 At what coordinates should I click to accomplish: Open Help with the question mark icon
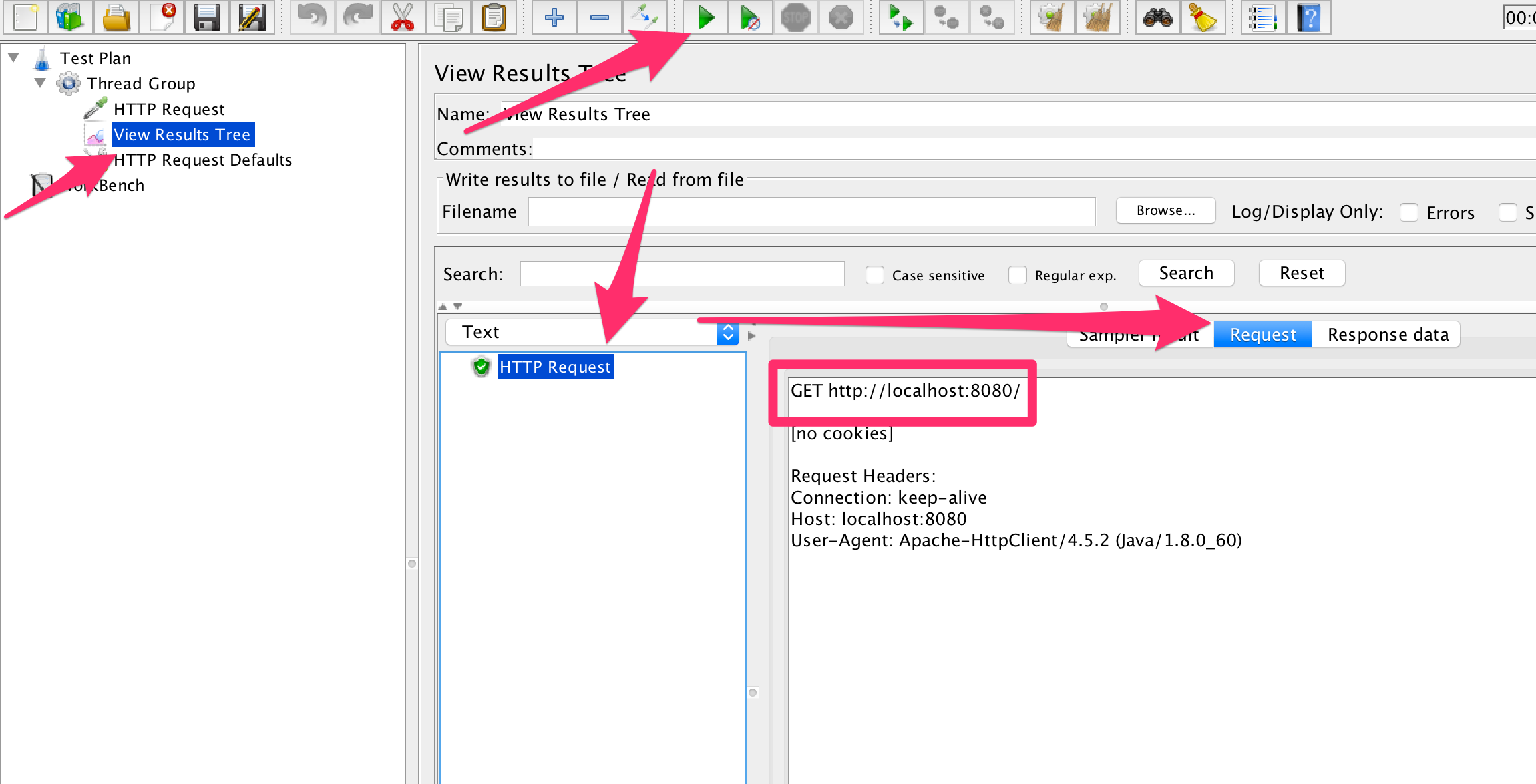pos(1308,17)
